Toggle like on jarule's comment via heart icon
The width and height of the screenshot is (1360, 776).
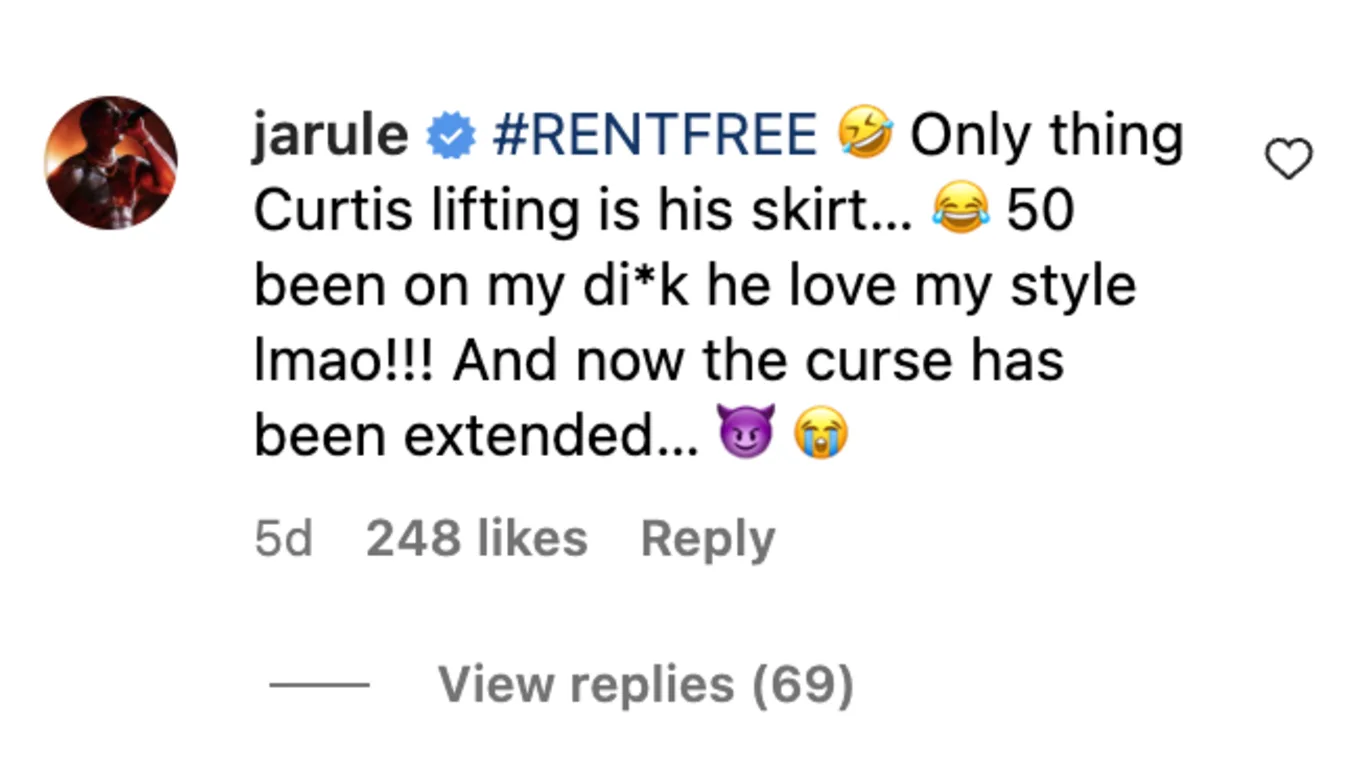coord(1289,157)
